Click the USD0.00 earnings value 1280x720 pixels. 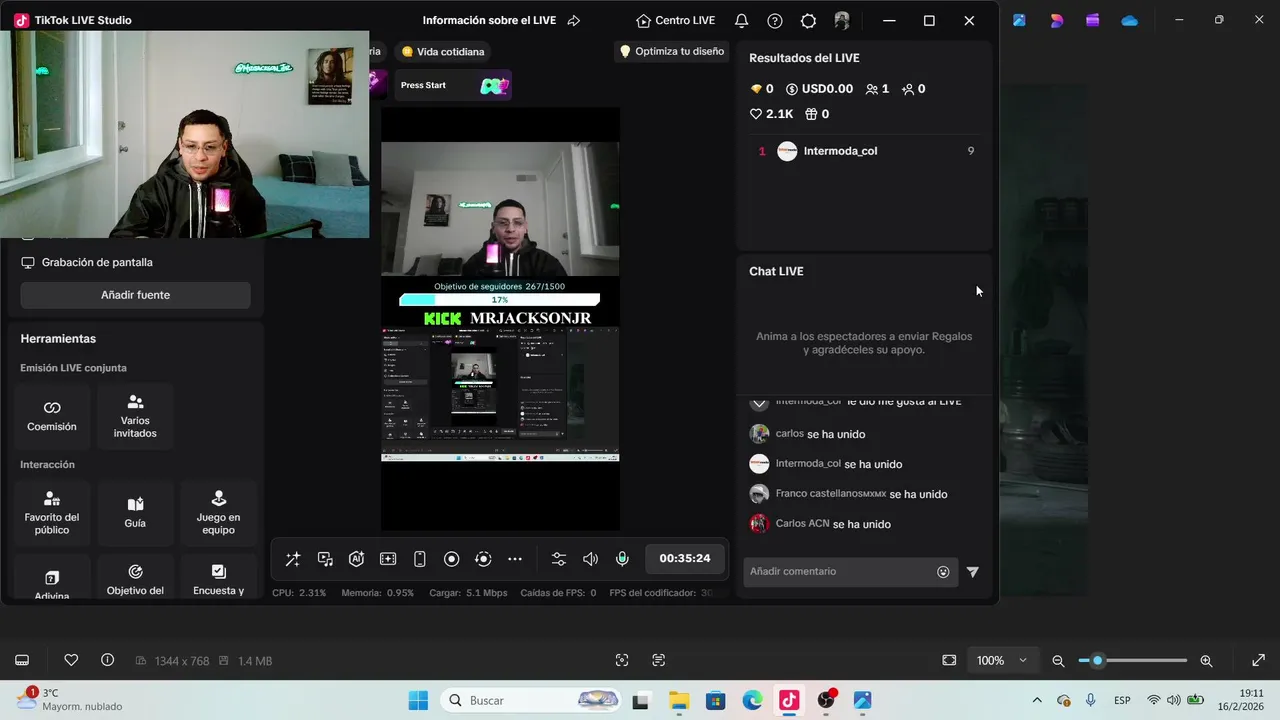coord(819,89)
